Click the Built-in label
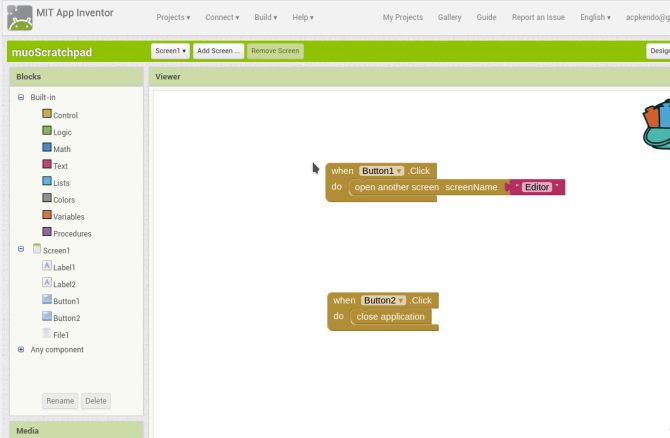670x438 pixels. point(43,97)
